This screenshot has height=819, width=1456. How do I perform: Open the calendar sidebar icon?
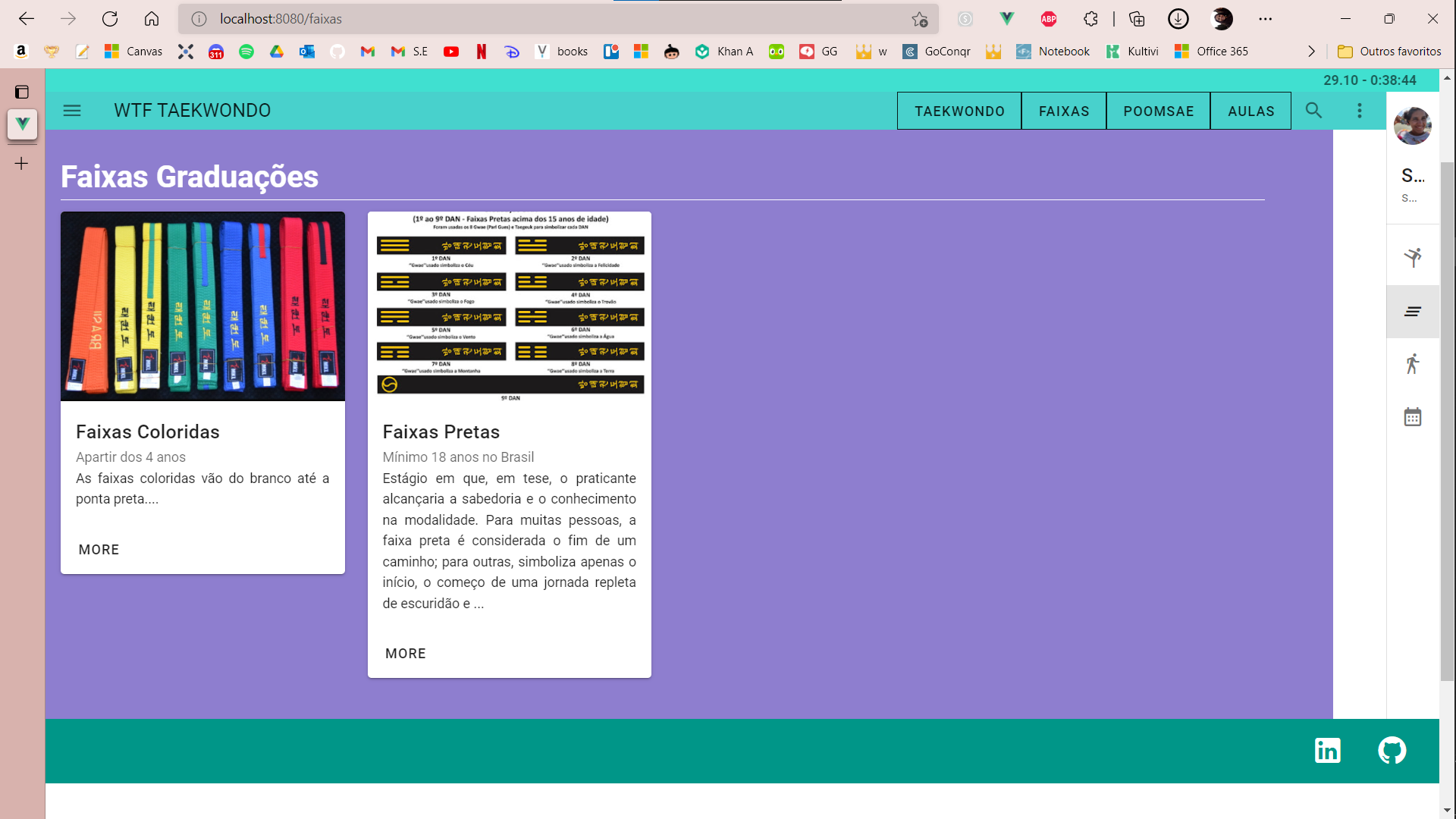[1412, 417]
